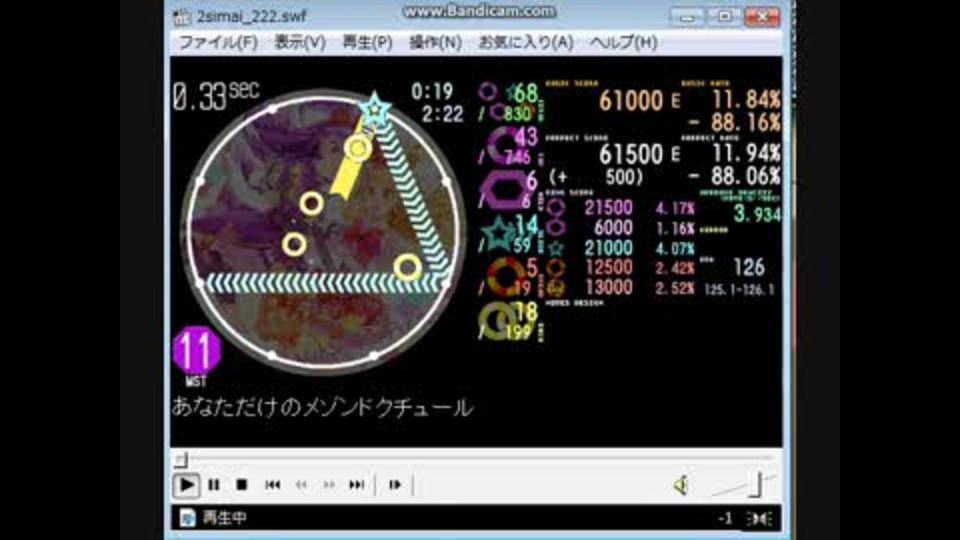Click the score value 61500
This screenshot has height=540, width=960.
(x=631, y=154)
